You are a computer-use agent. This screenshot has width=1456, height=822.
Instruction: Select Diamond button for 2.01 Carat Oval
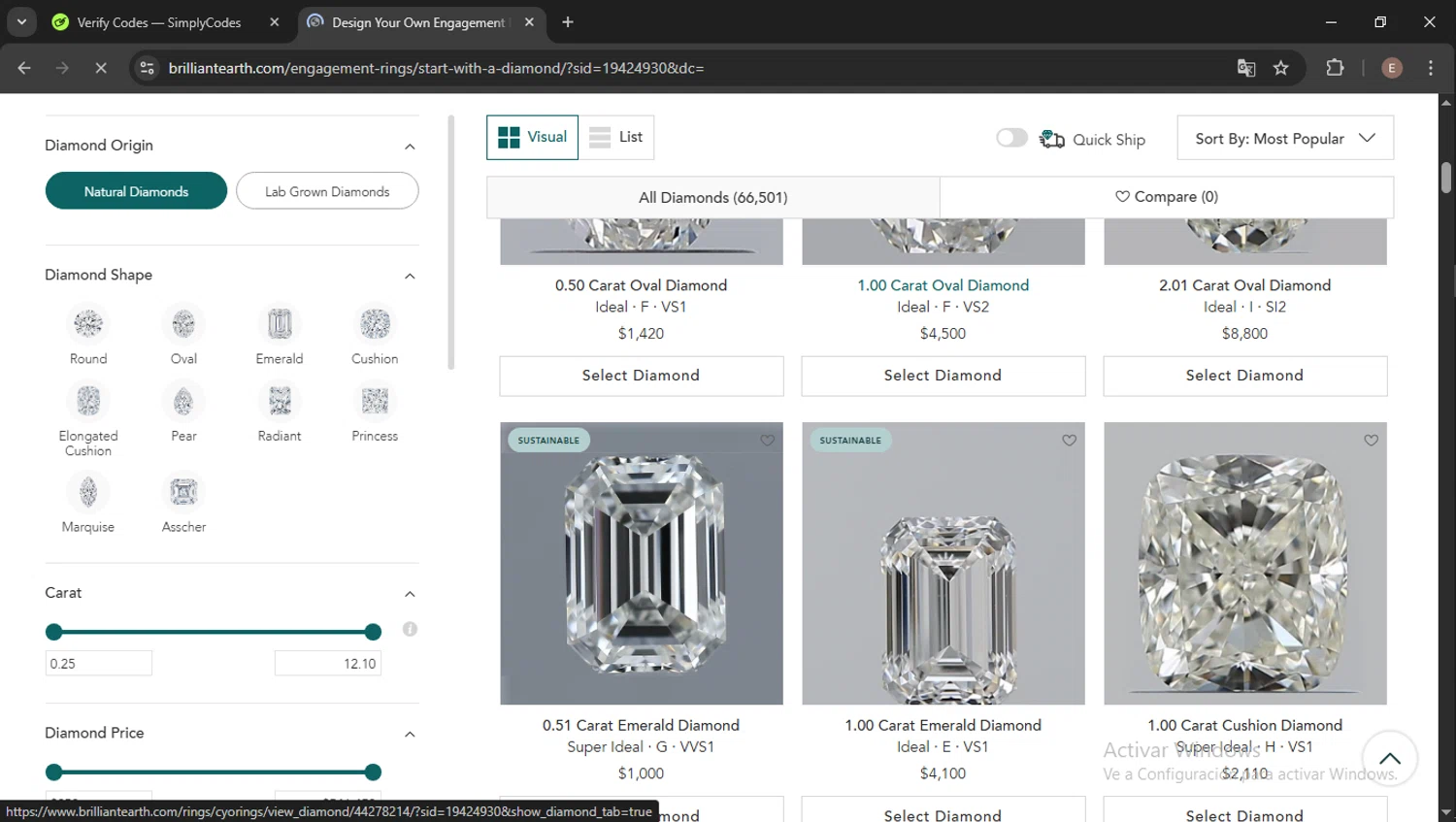(x=1244, y=376)
